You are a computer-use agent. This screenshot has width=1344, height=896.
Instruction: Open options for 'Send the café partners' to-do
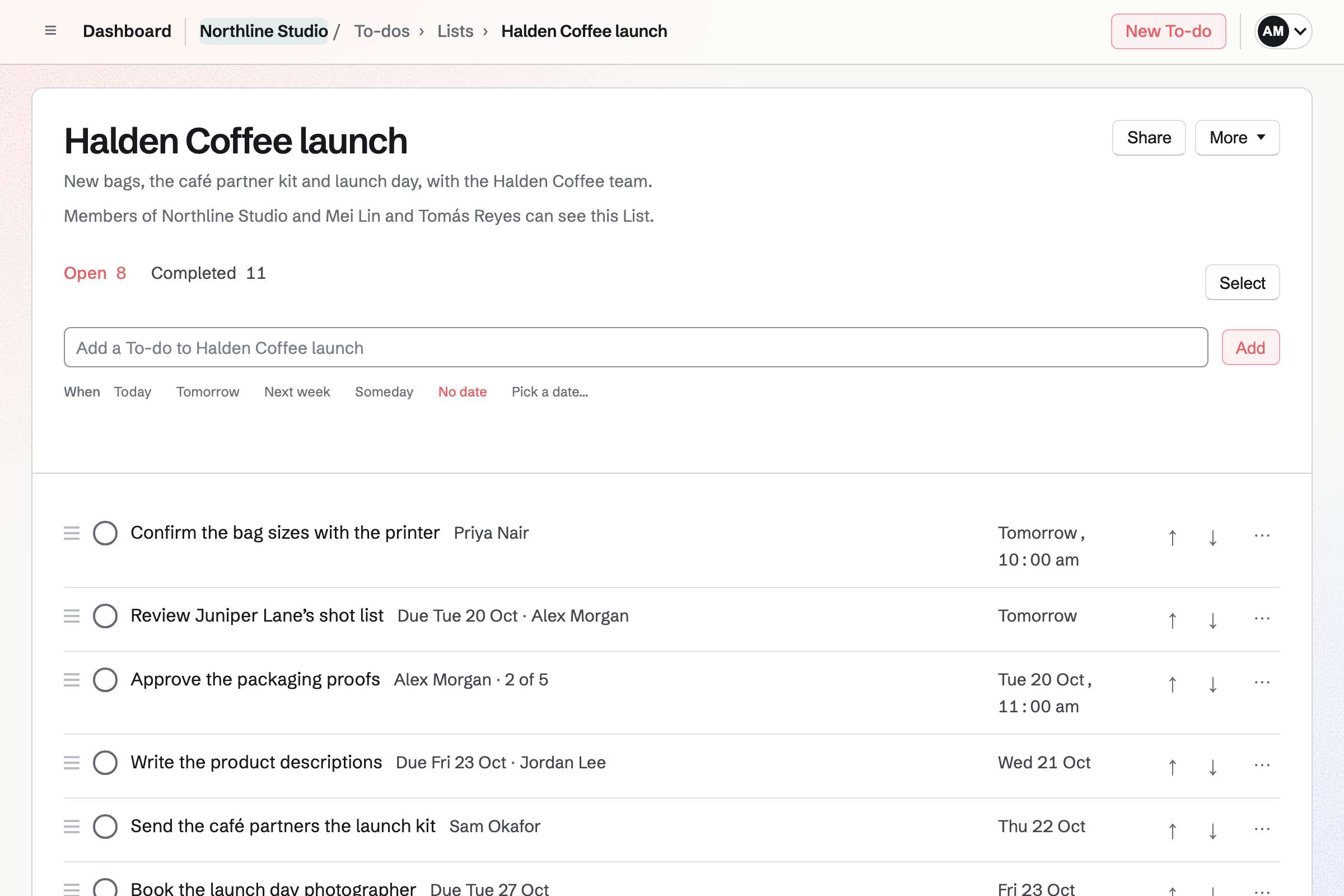coord(1262,829)
